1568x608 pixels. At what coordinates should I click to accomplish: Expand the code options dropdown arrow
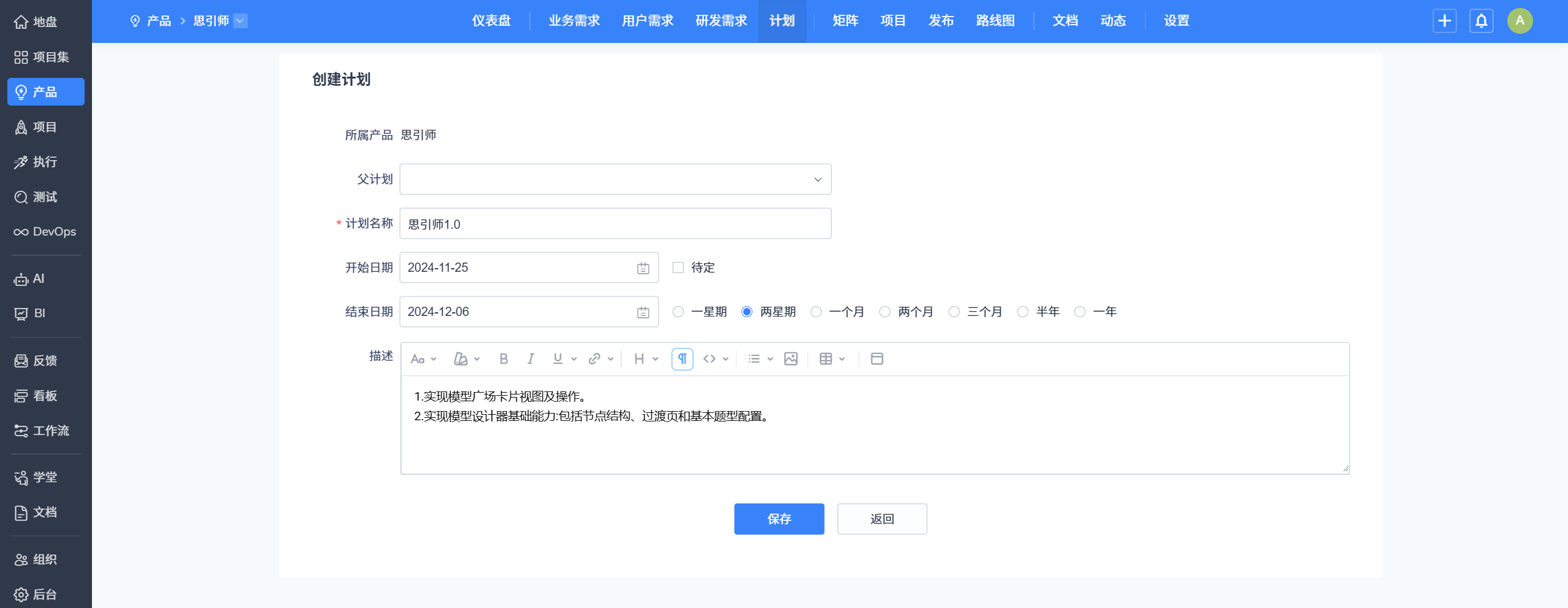coord(725,360)
